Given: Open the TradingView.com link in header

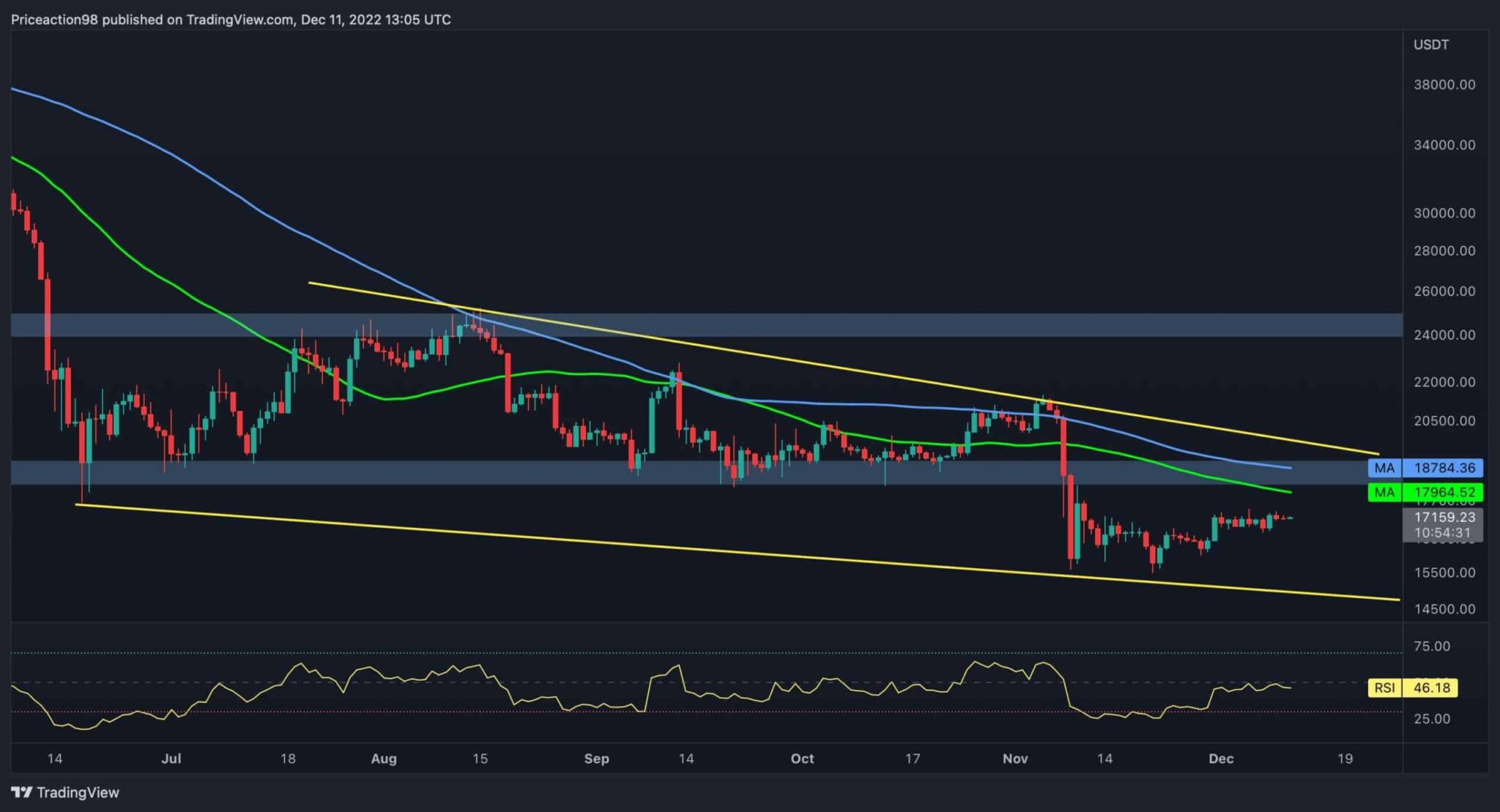Looking at the screenshot, I should pyautogui.click(x=239, y=20).
